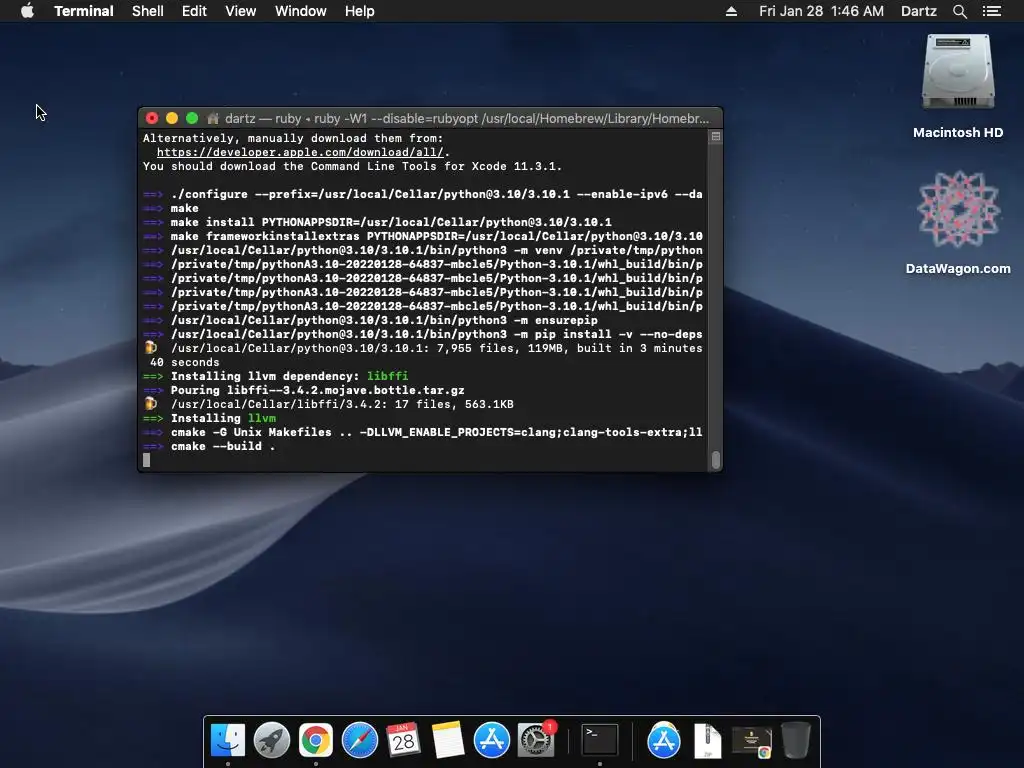This screenshot has width=1024, height=768.
Task: Click the eject icon in menu bar
Action: coord(731,11)
